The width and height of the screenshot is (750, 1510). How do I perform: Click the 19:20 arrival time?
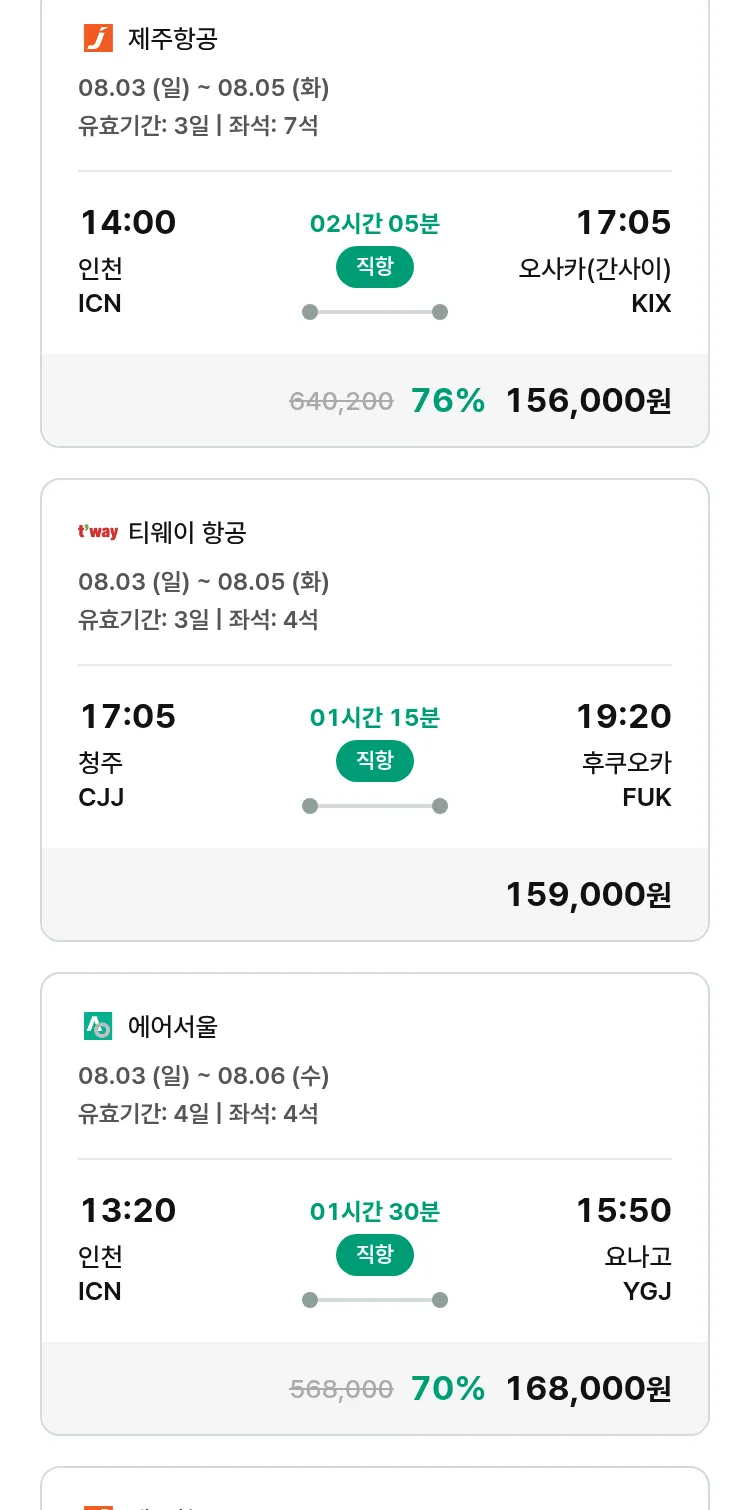pyautogui.click(x=623, y=716)
